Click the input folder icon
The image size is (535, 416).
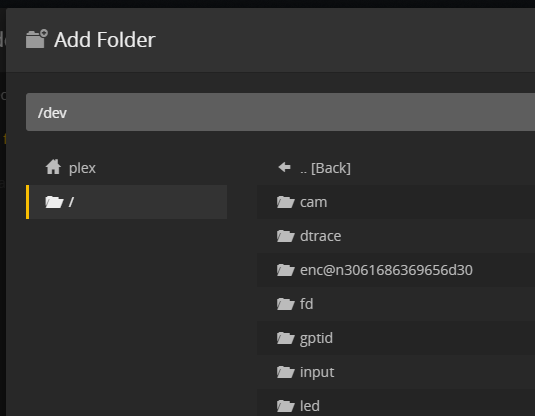[x=286, y=372]
